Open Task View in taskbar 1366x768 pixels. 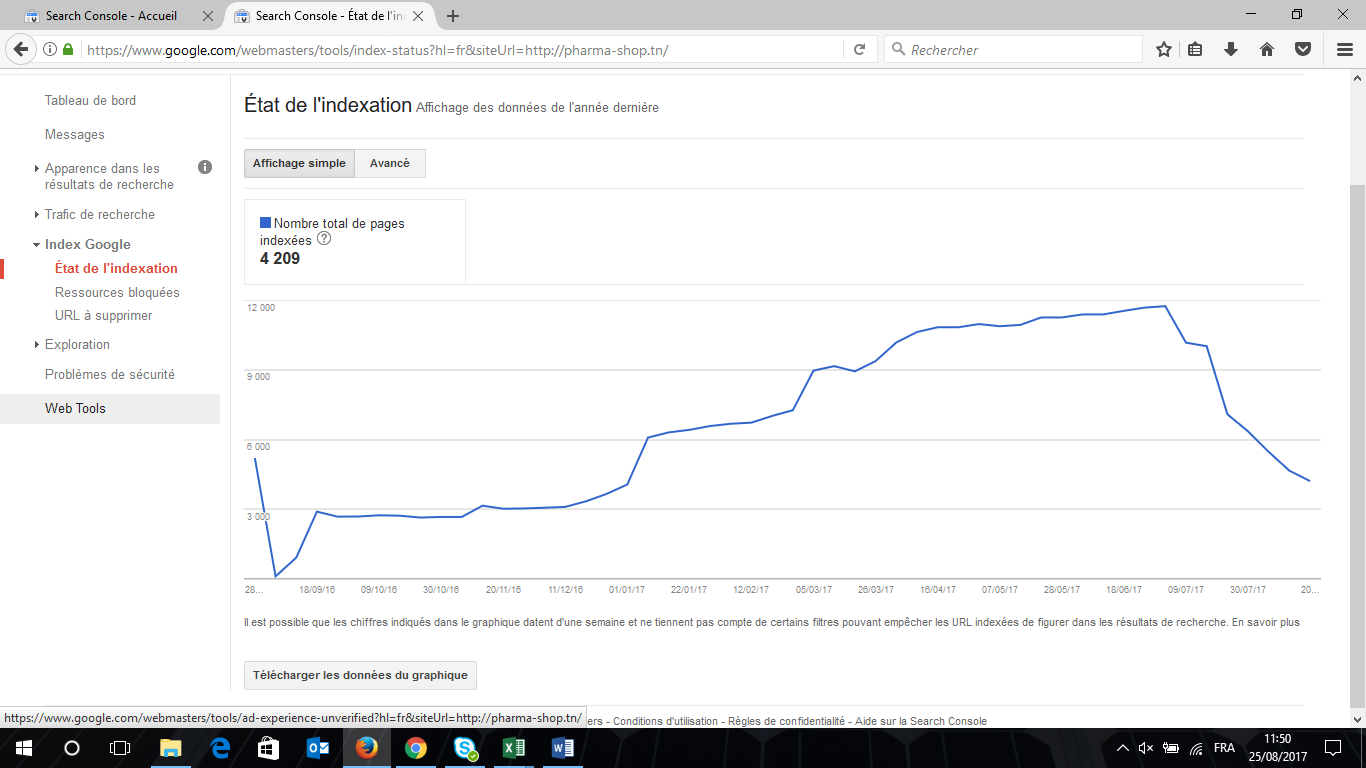120,748
